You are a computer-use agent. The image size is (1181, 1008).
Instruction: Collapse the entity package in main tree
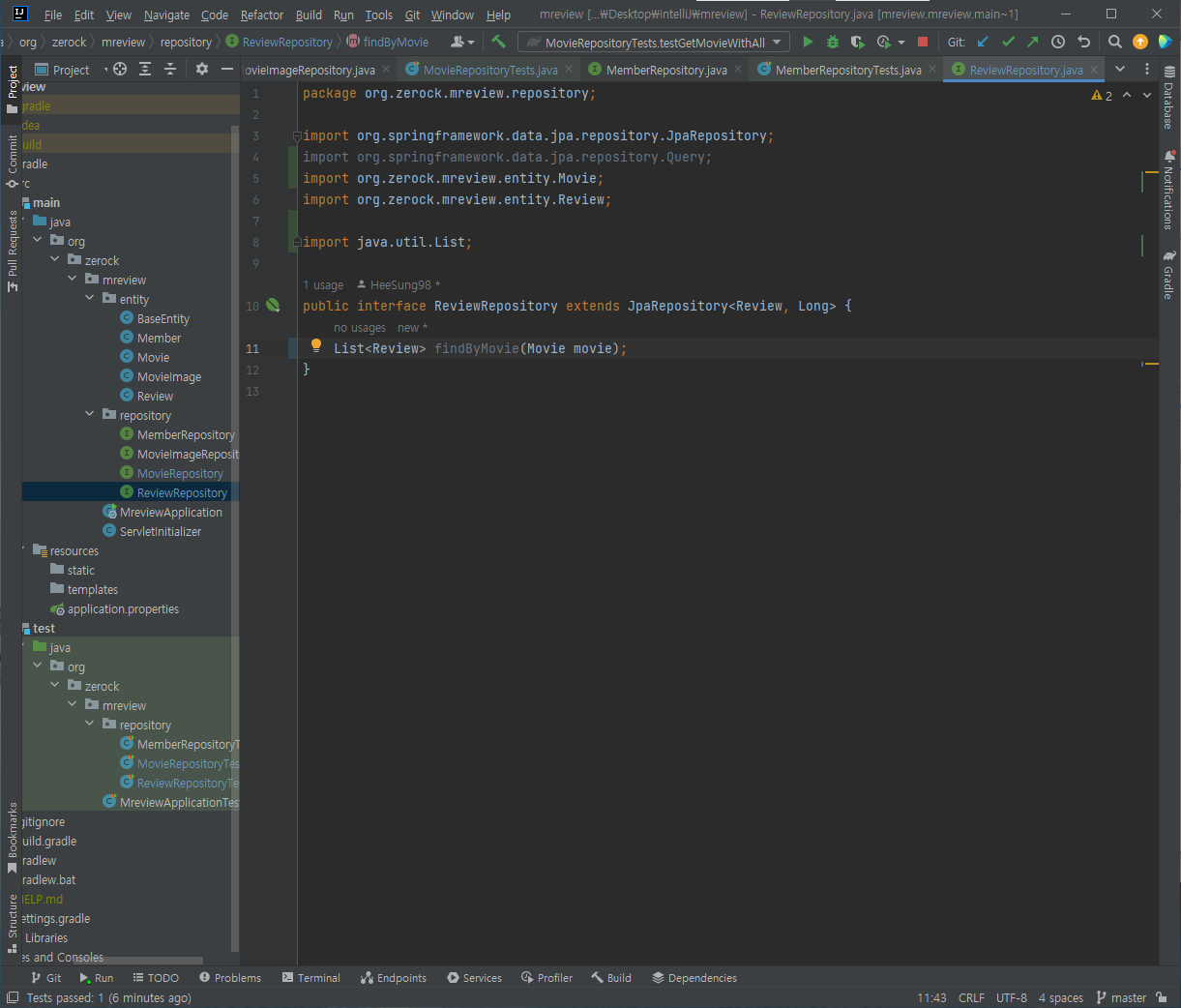coord(91,299)
